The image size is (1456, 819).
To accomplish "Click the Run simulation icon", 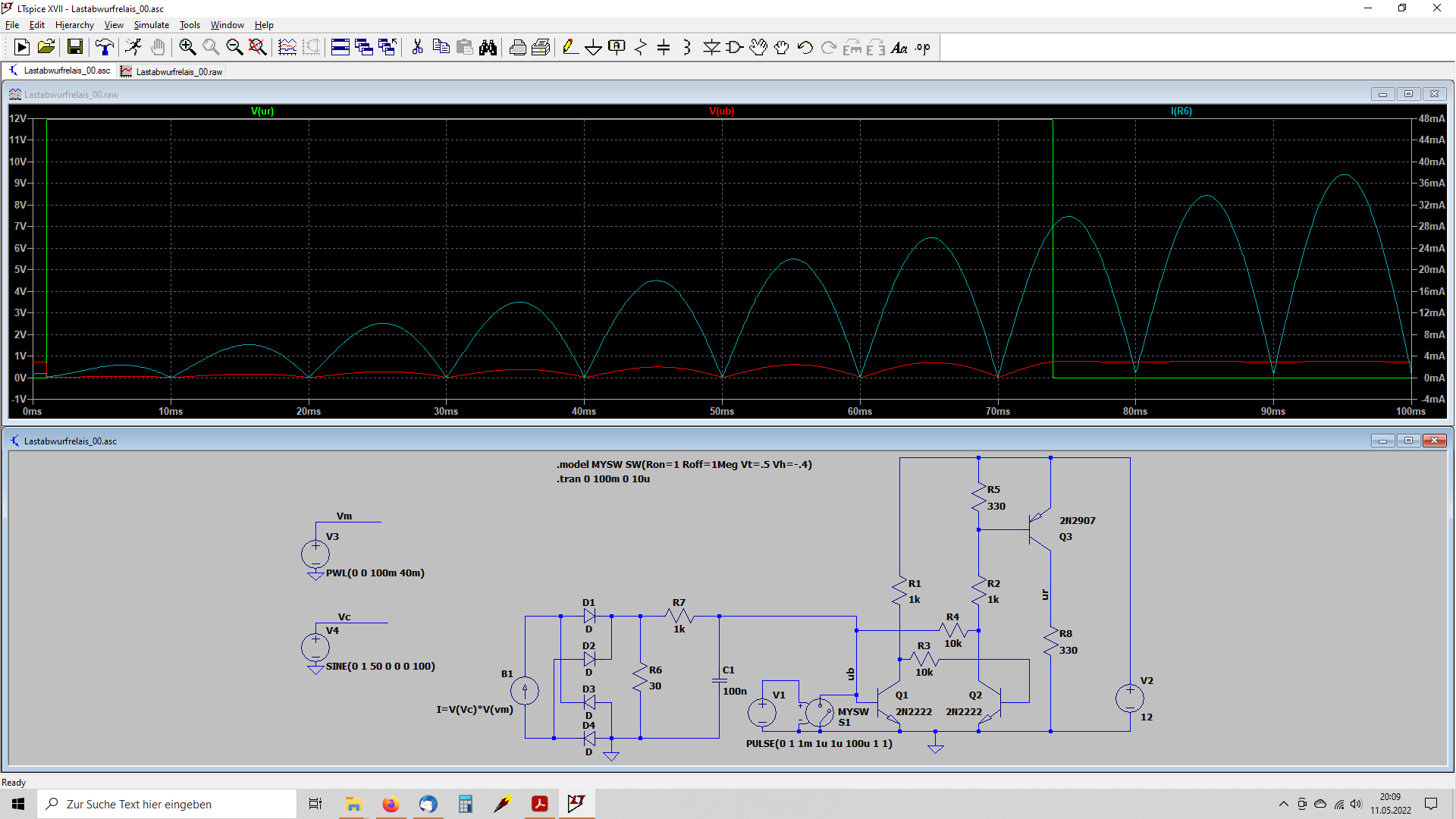I will 22,48.
